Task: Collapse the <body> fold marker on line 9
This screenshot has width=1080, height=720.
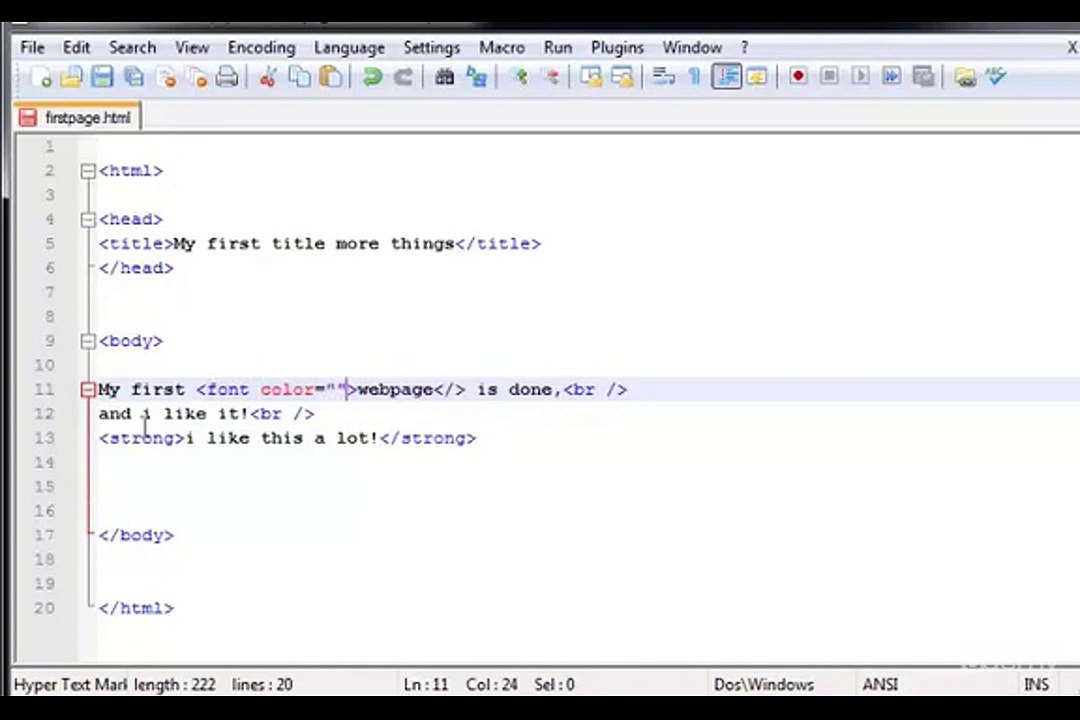Action: (88, 342)
